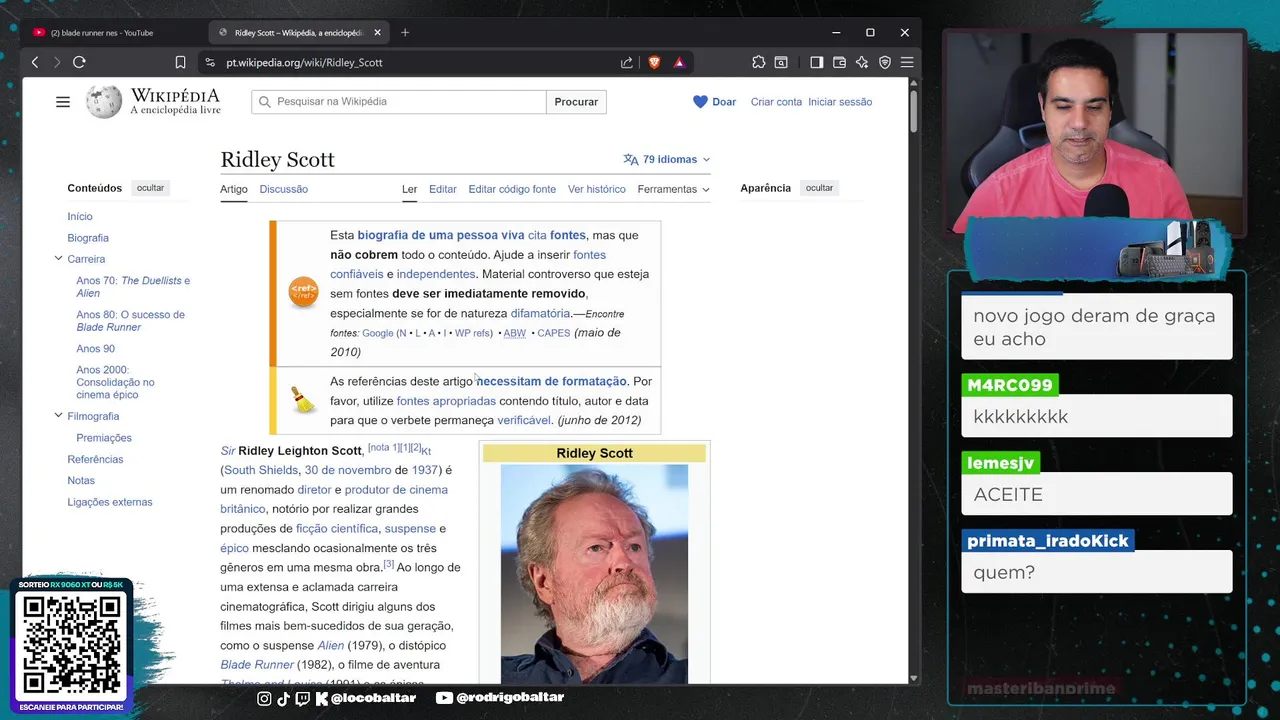Bookmark this page in Brave
Viewport: 1280px width, 720px height.
click(x=180, y=62)
